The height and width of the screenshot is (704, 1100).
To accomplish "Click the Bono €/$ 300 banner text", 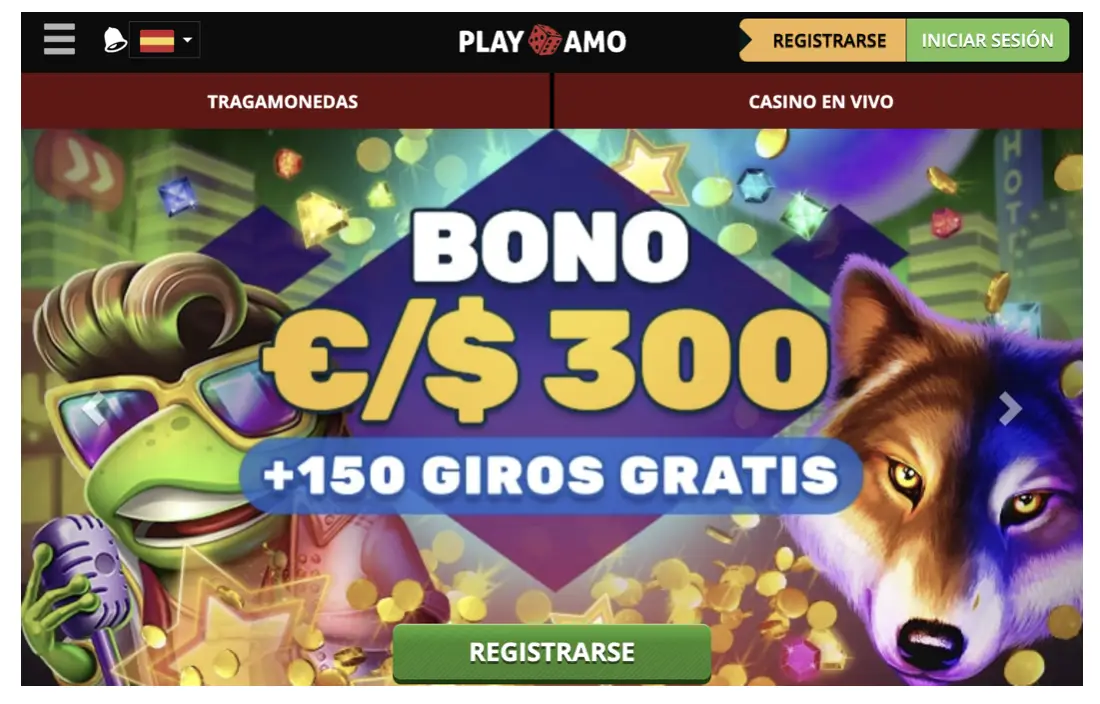I will coord(549,317).
